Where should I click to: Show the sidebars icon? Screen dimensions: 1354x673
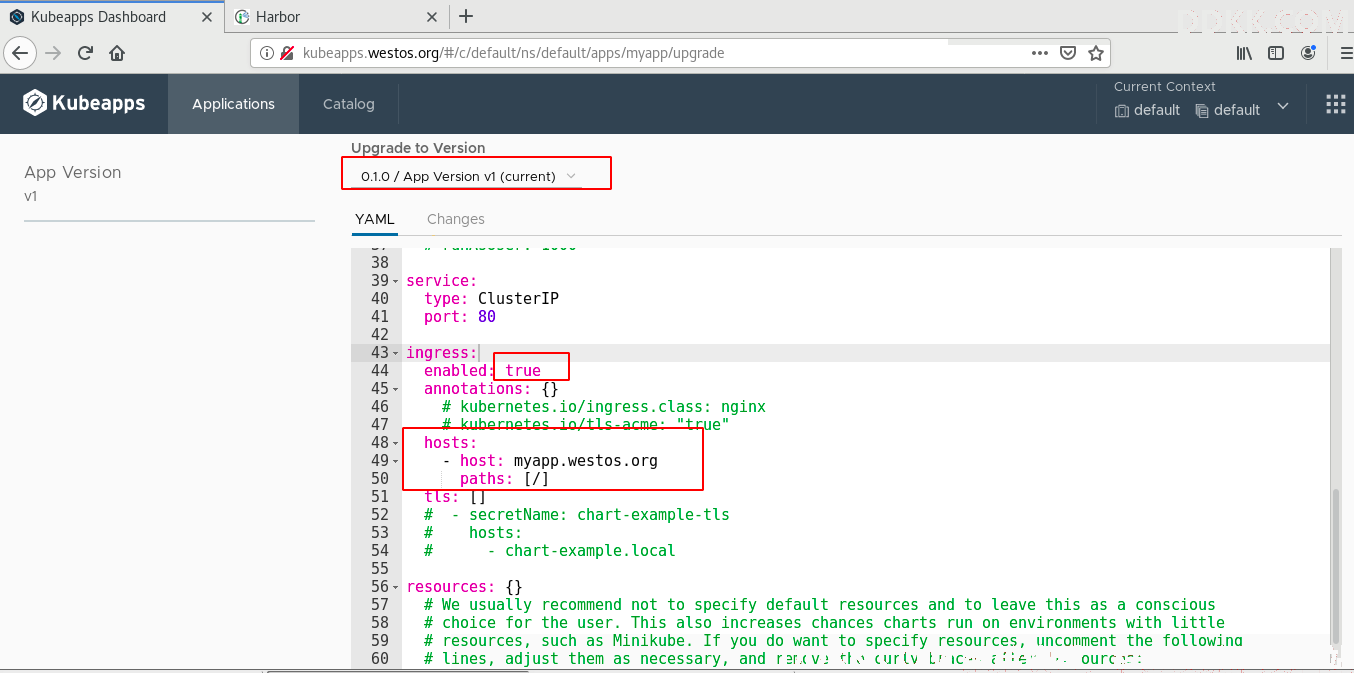click(x=1276, y=53)
